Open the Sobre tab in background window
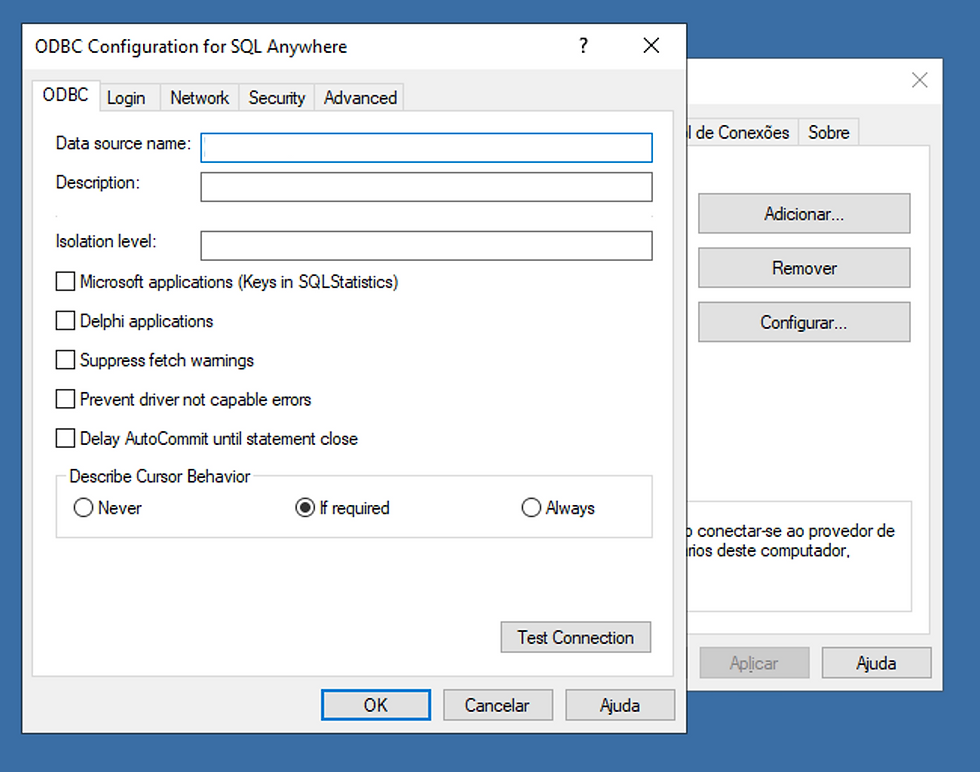The image size is (980, 772). coord(829,133)
